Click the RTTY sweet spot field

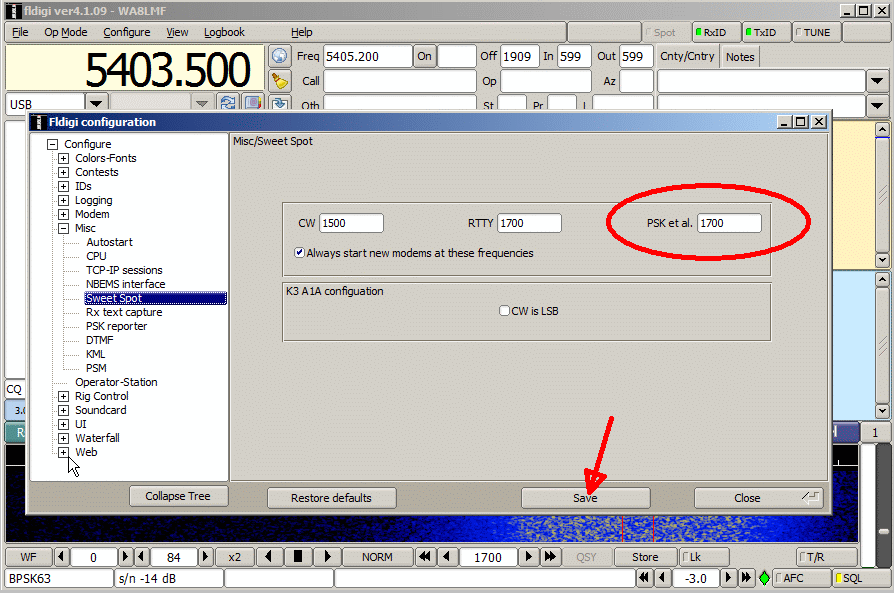pyautogui.click(x=529, y=223)
